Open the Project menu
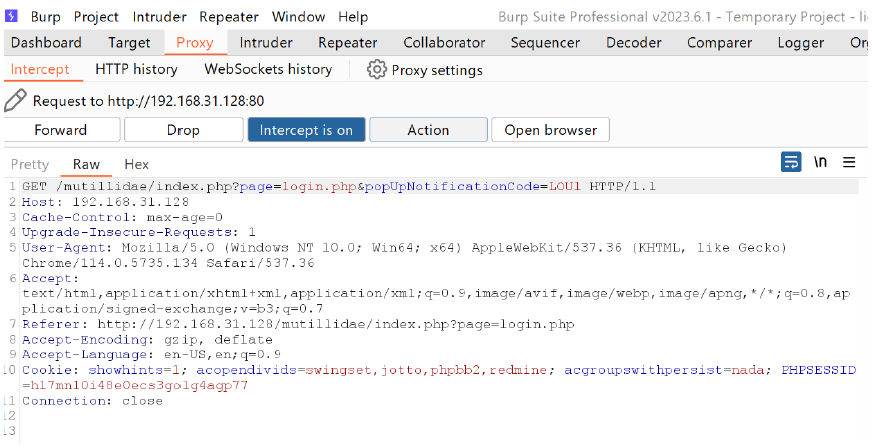Image resolution: width=872 pixels, height=448 pixels. pos(96,17)
